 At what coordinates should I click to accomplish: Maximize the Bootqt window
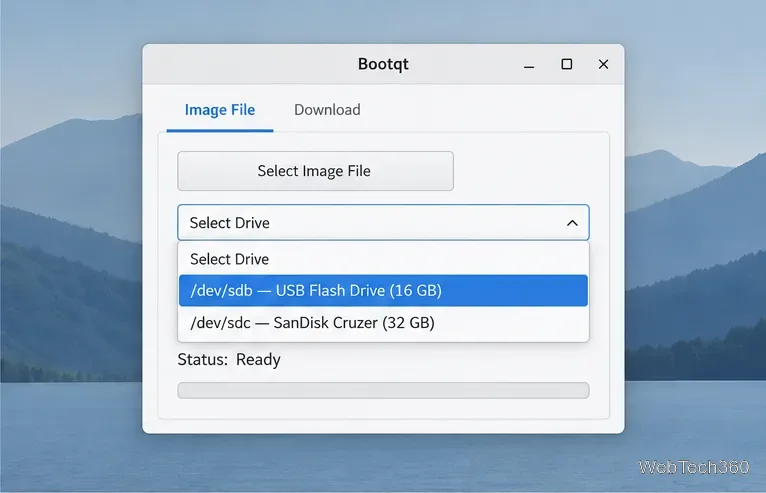coord(567,64)
